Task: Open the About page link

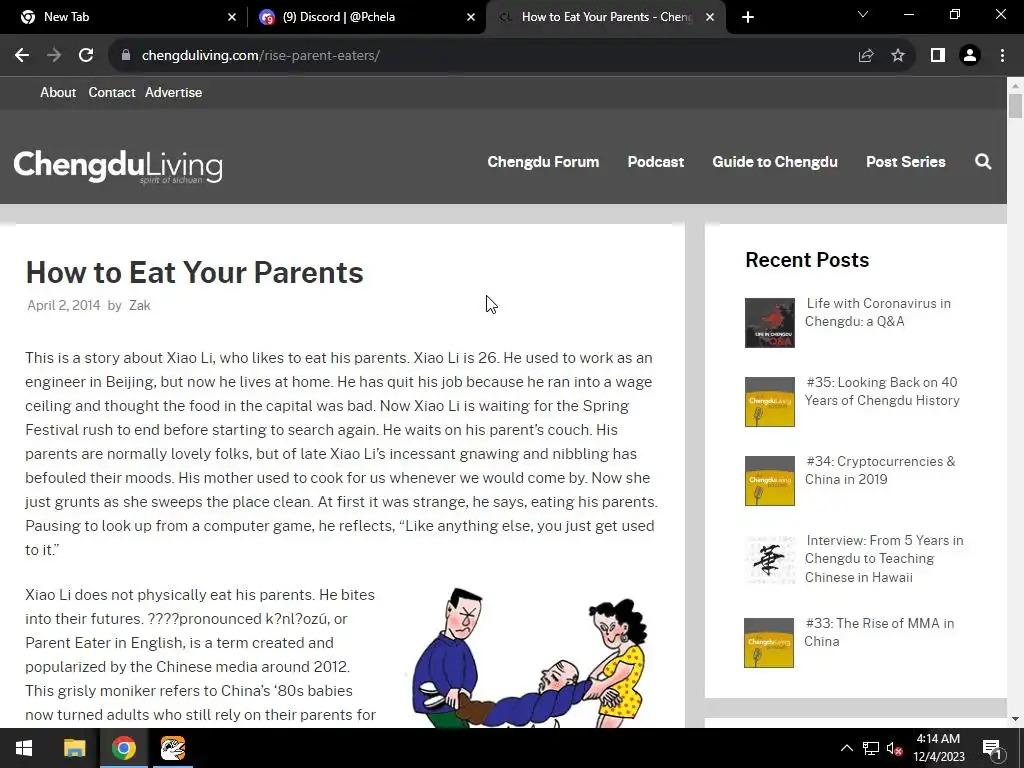Action: pos(58,92)
